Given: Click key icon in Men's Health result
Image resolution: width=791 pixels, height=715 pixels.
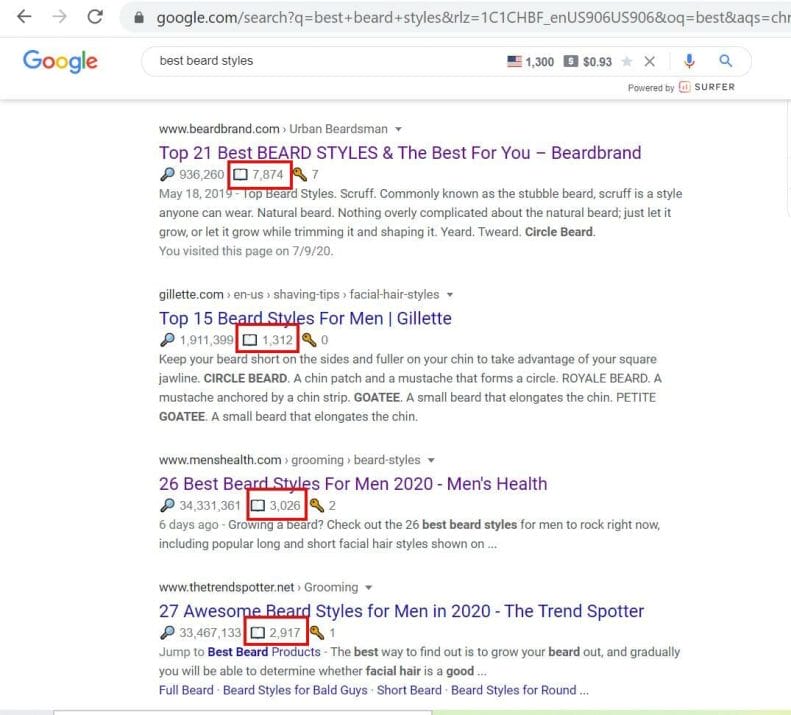Looking at the screenshot, I should click(x=317, y=505).
